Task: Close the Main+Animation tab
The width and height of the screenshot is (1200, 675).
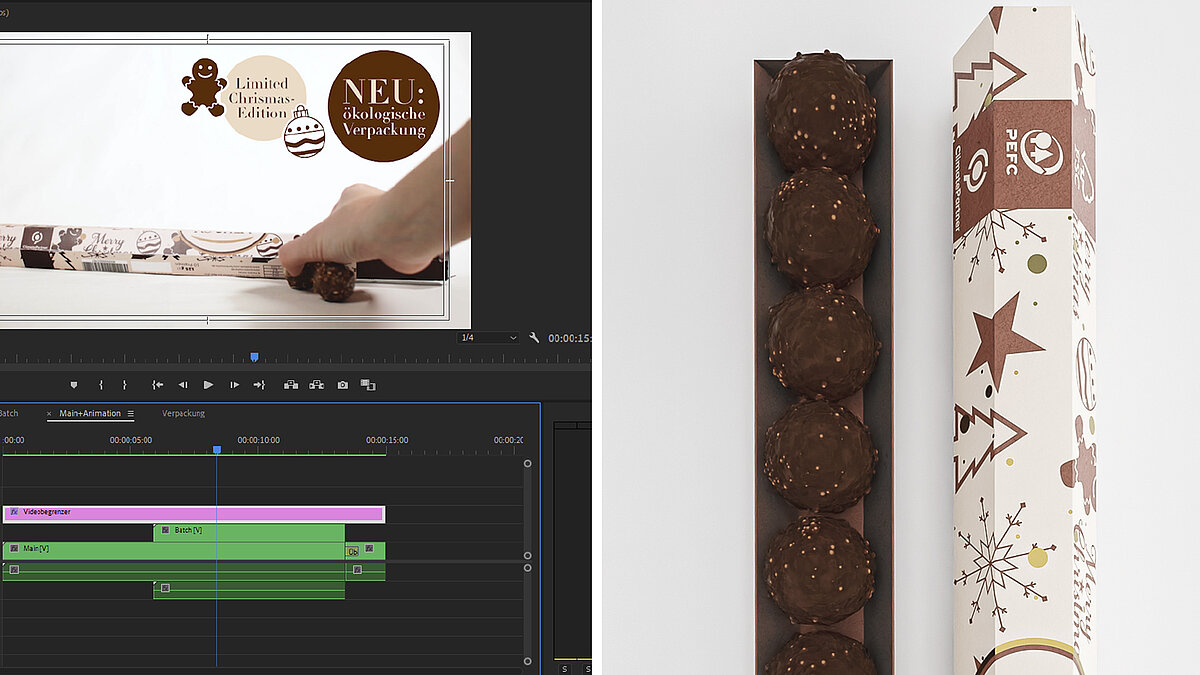Action: pyautogui.click(x=50, y=413)
